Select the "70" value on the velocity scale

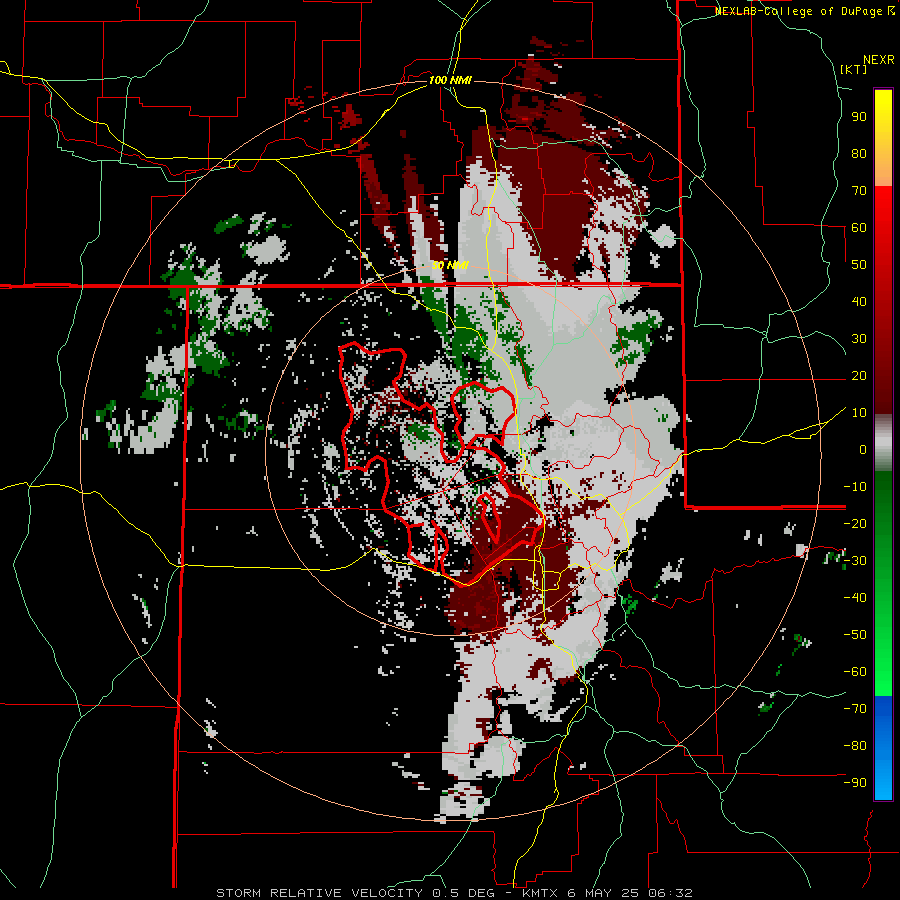coord(859,191)
